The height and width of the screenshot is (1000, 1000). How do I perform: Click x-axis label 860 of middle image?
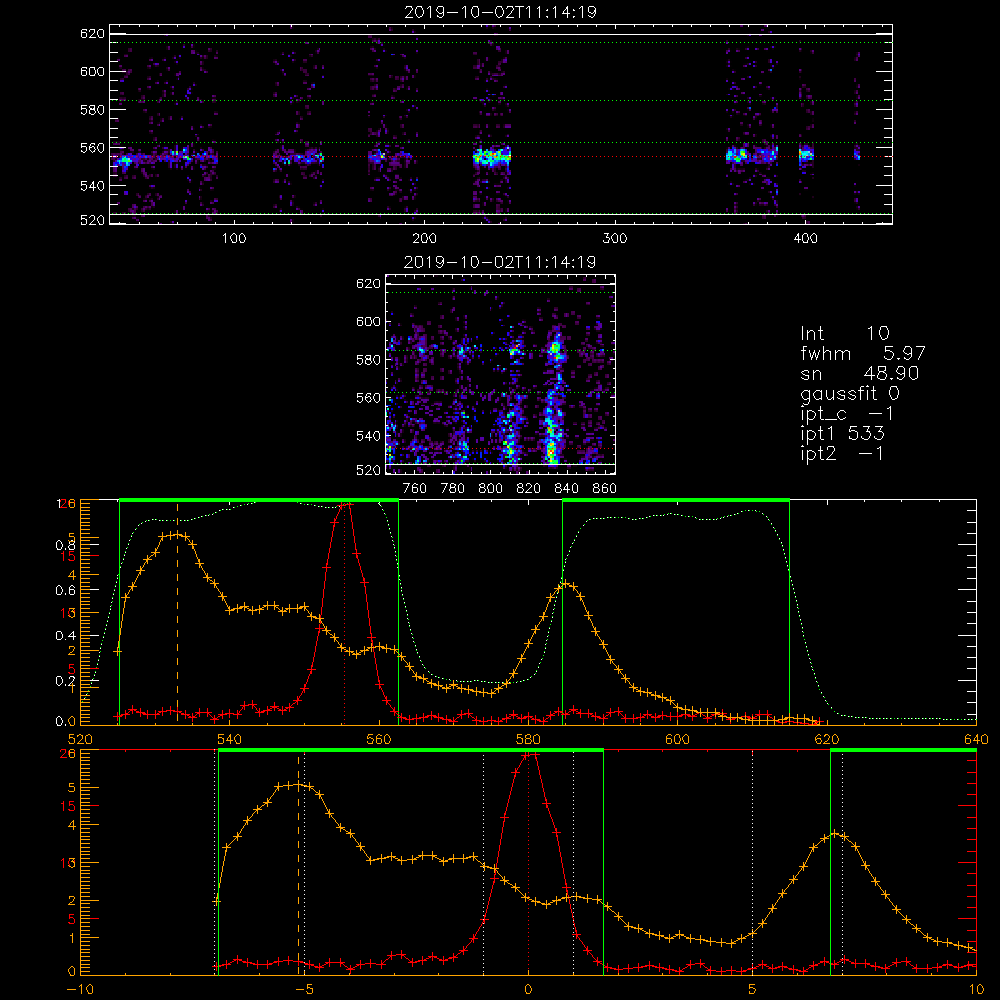pyautogui.click(x=604, y=489)
